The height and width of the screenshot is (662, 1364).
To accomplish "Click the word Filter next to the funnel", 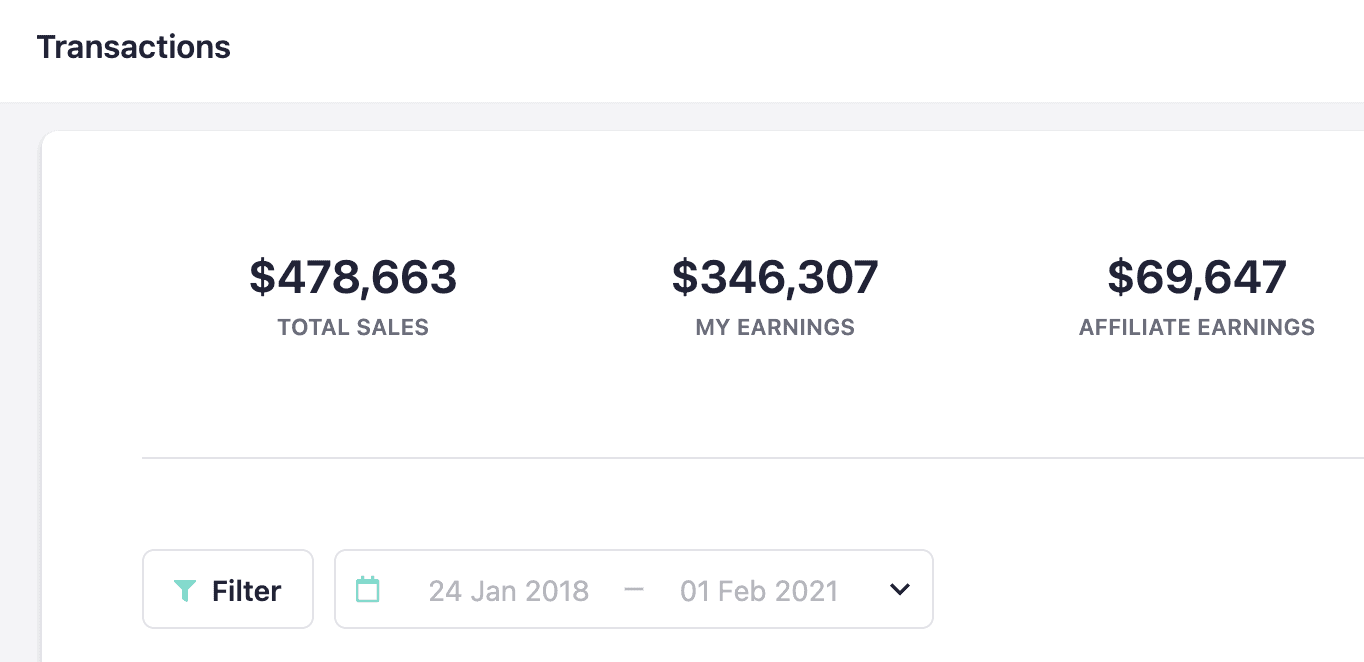I will click(x=246, y=591).
